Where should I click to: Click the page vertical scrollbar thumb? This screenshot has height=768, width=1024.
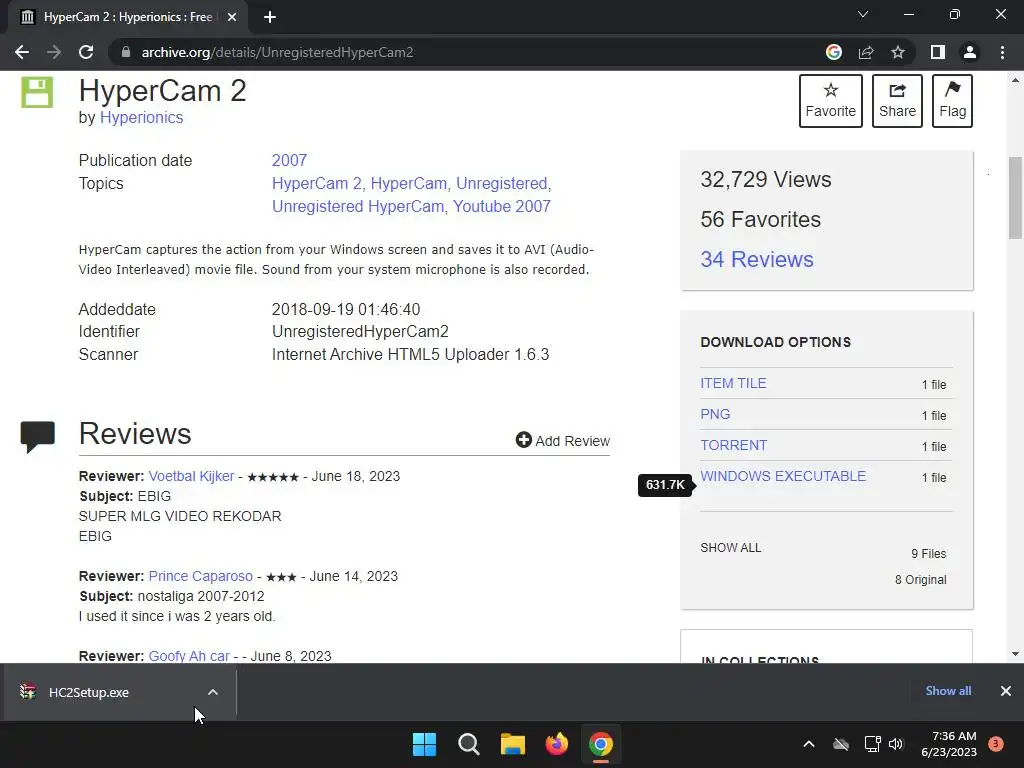[x=1015, y=198]
